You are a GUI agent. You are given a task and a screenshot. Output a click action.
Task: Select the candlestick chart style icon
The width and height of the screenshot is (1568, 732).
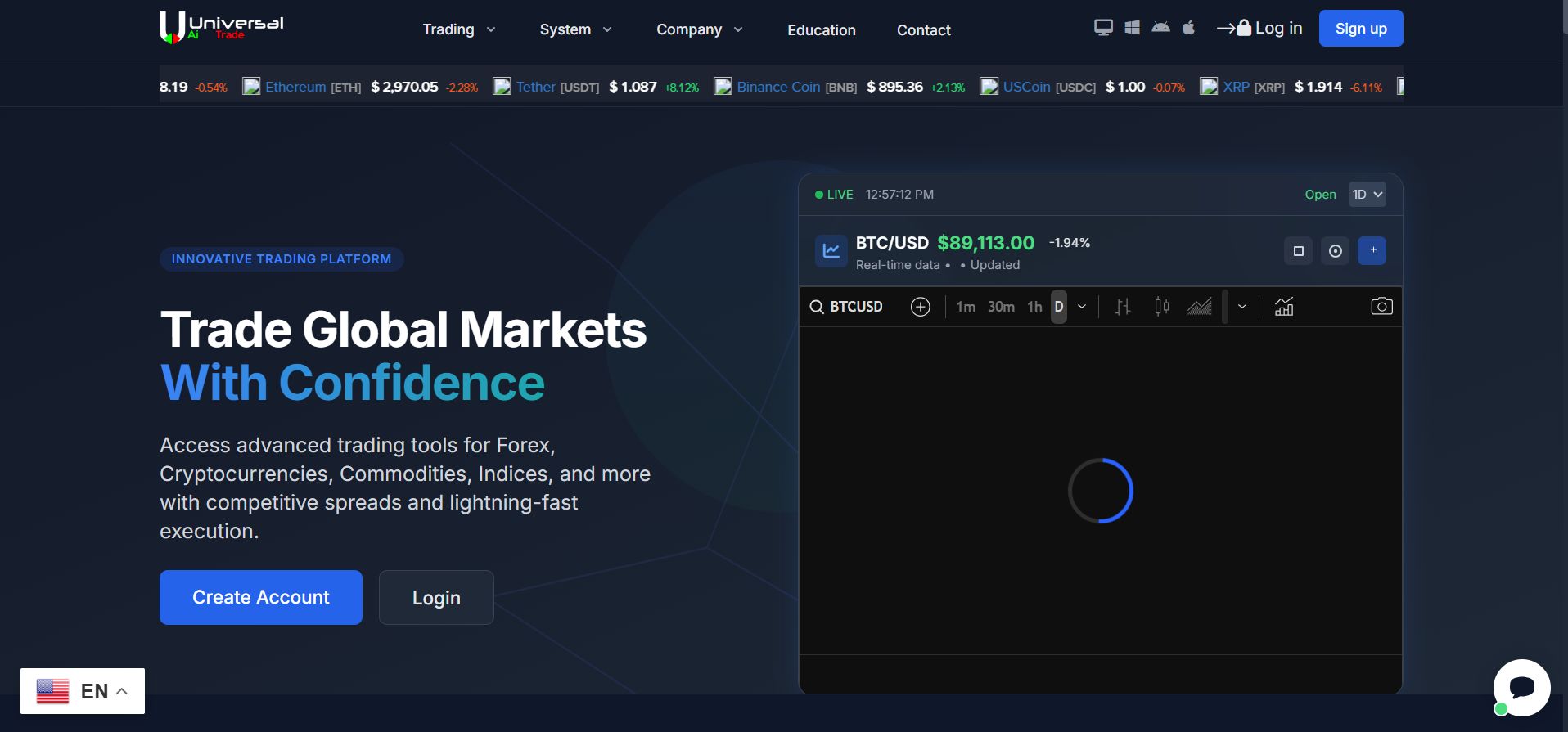(1161, 307)
